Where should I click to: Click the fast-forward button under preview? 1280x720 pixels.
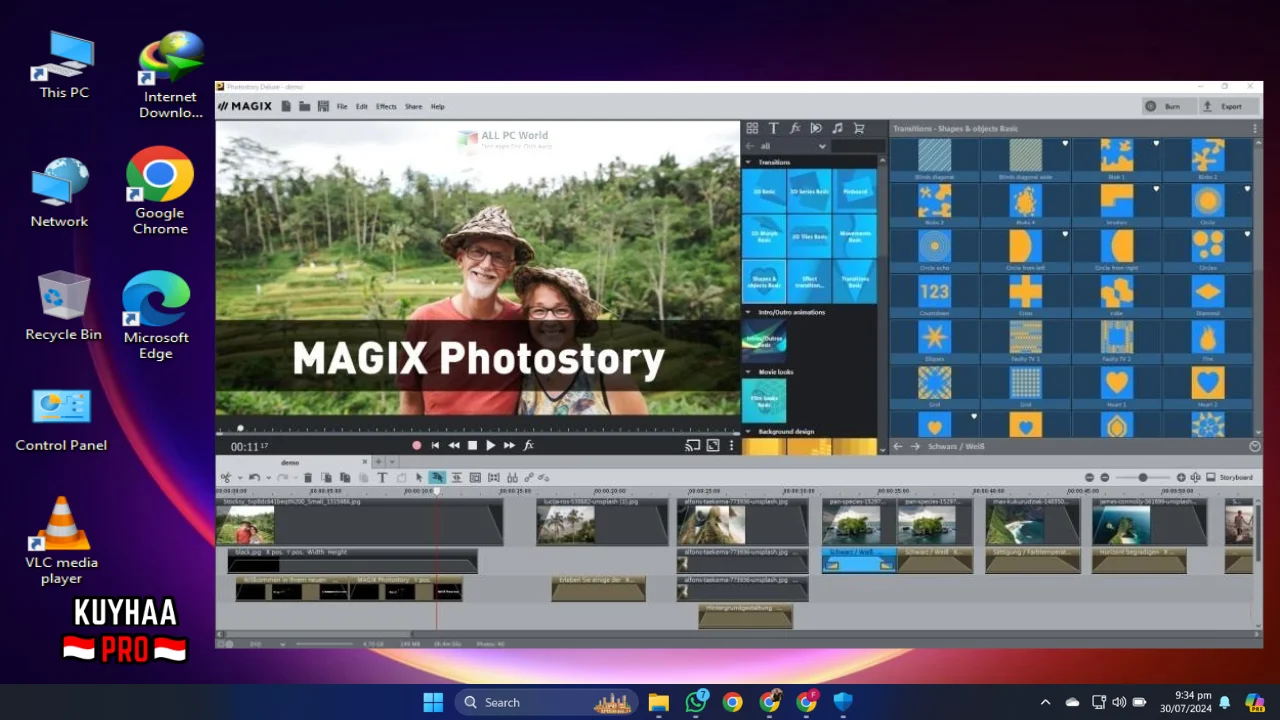coord(509,445)
